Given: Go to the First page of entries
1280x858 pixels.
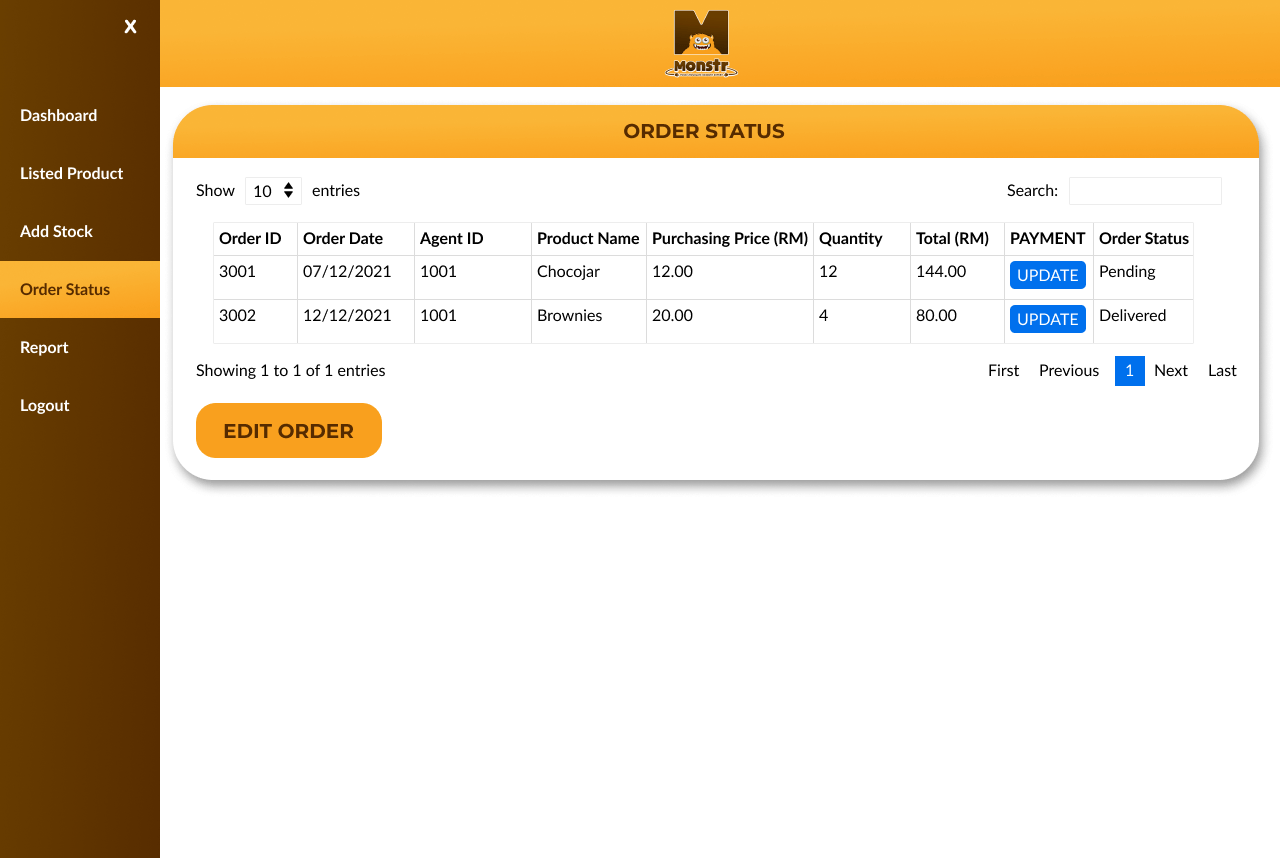Looking at the screenshot, I should pos(1003,370).
